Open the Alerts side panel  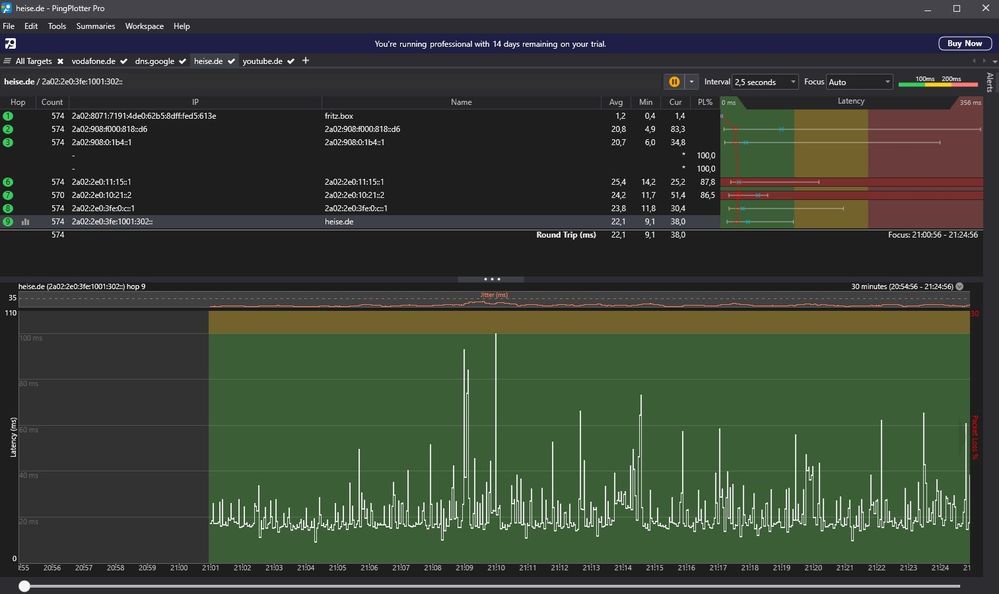click(990, 82)
